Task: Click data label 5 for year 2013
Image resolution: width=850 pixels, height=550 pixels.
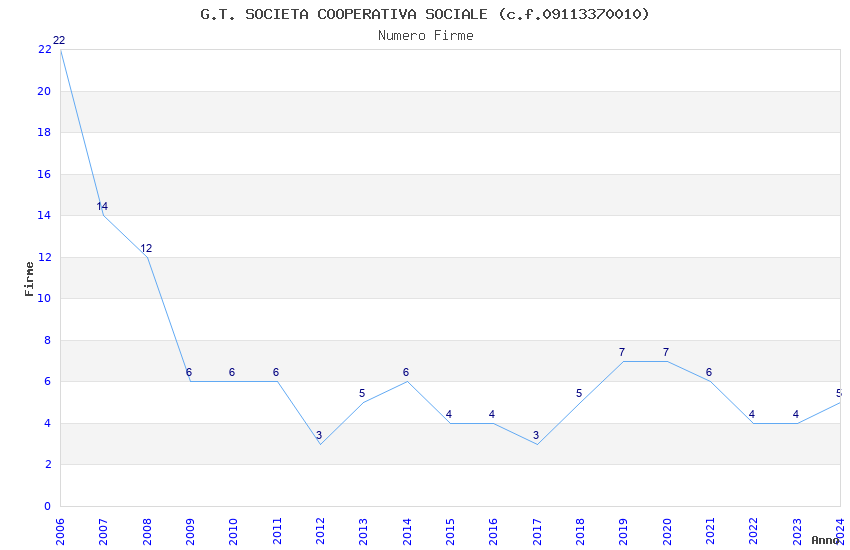Action: pyautogui.click(x=362, y=393)
